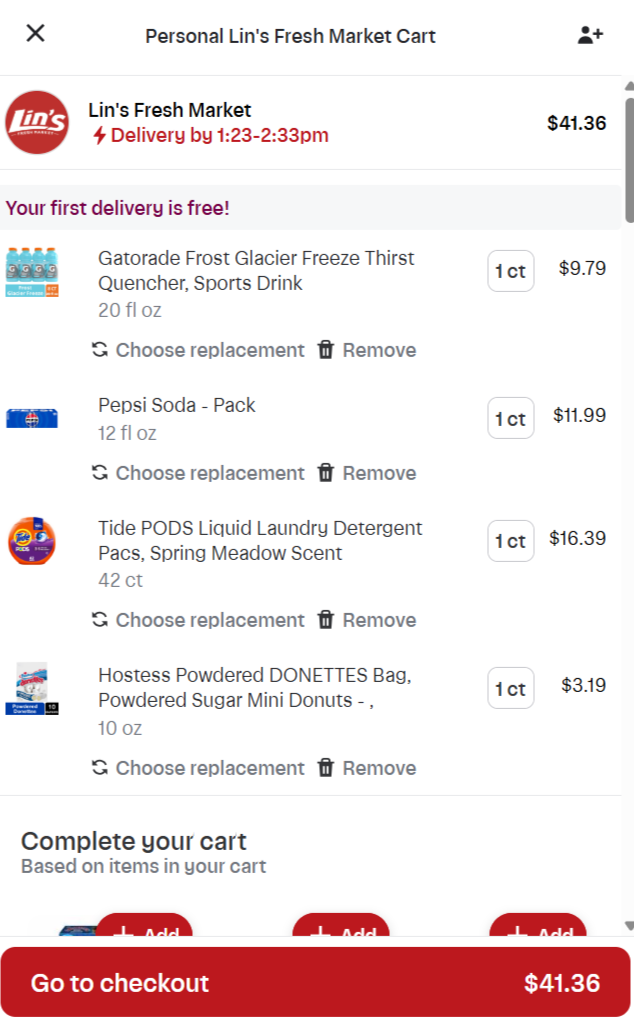Remove Hostess Donettes from the cart
This screenshot has width=634, height=1021.
[367, 768]
